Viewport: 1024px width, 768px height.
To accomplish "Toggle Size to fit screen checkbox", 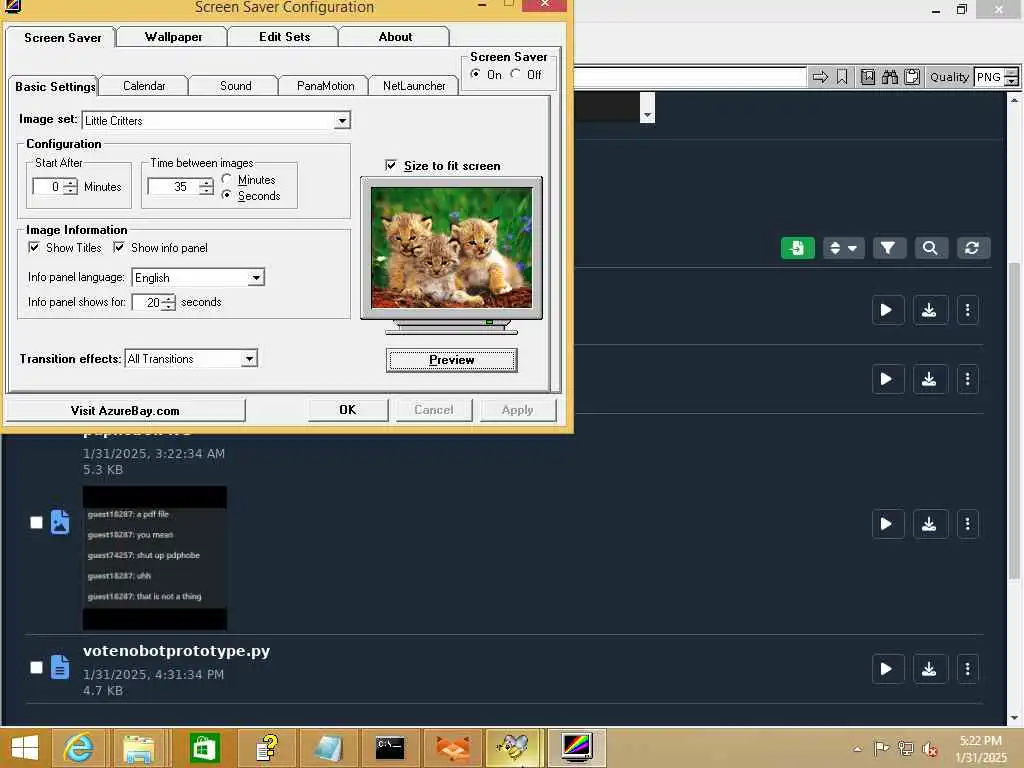I will click(x=391, y=165).
